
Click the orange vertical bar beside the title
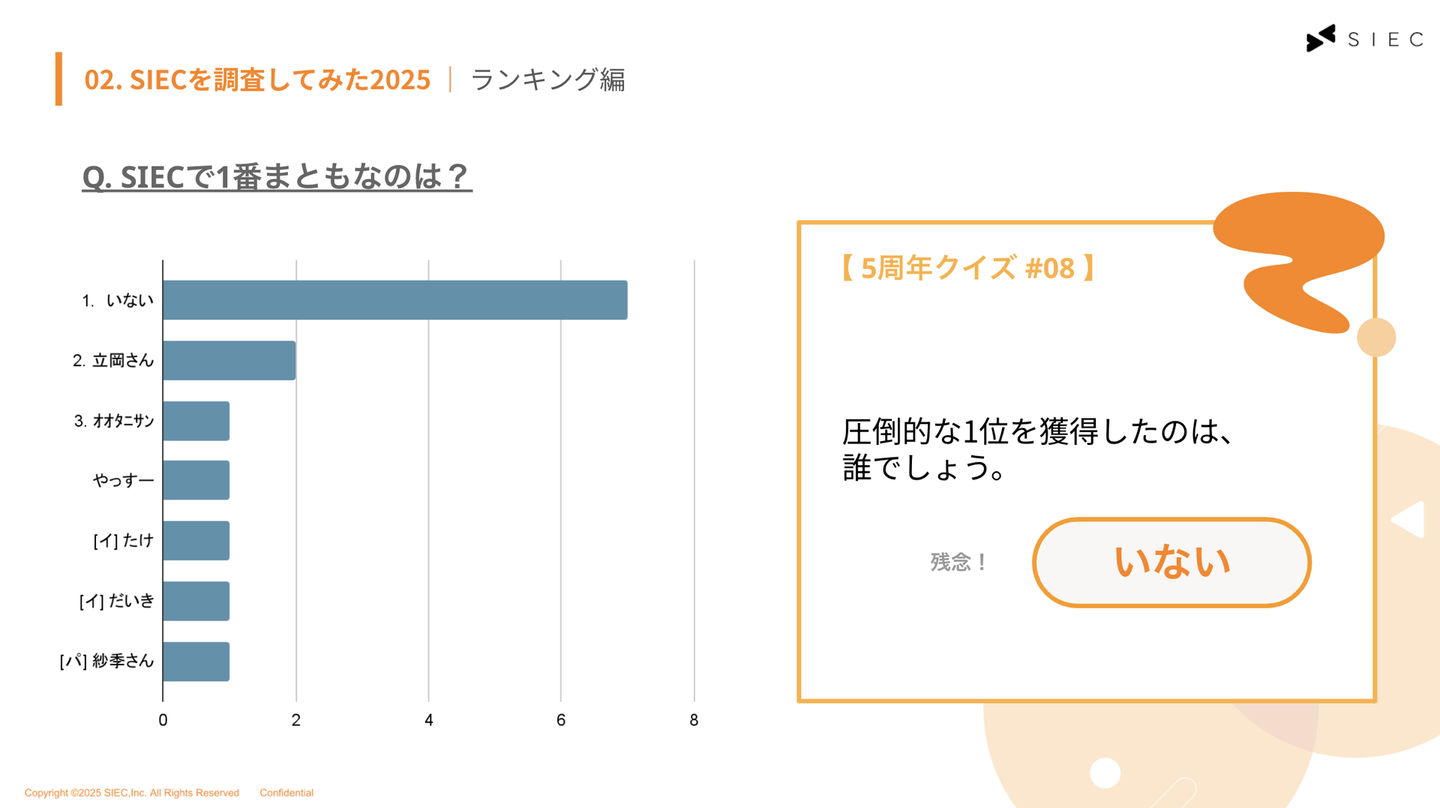click(x=59, y=79)
